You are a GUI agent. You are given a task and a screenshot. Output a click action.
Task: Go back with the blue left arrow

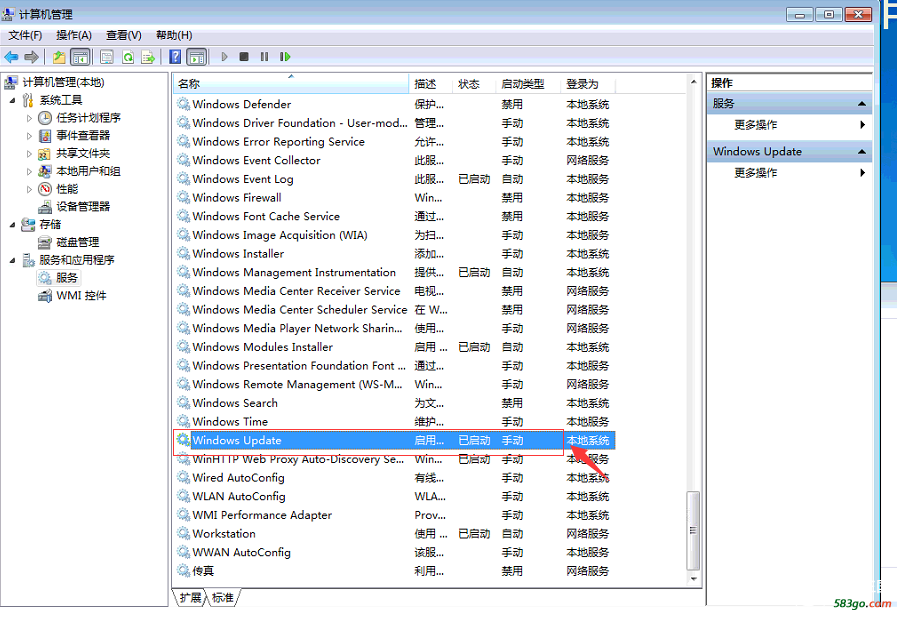tap(11, 57)
